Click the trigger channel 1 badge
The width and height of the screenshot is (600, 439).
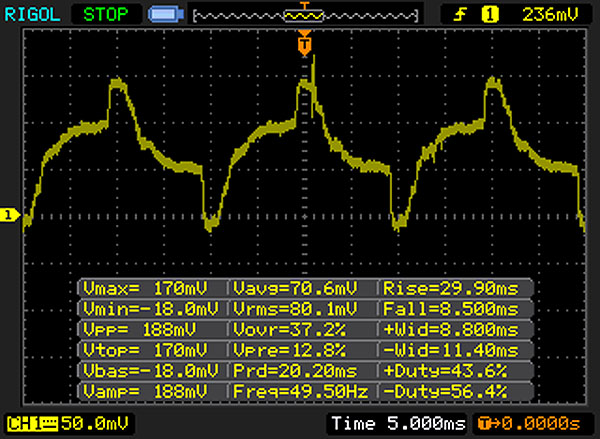pos(490,15)
